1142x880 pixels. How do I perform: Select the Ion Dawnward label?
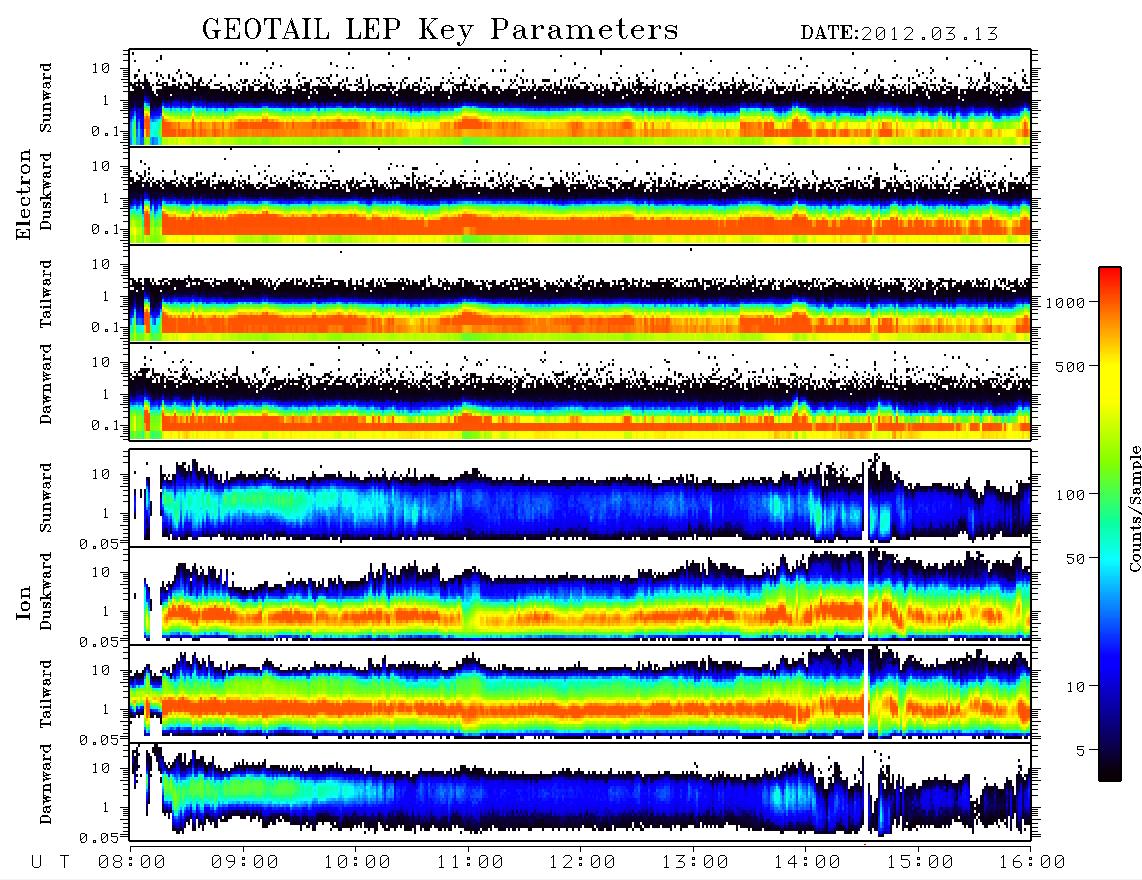coord(46,784)
